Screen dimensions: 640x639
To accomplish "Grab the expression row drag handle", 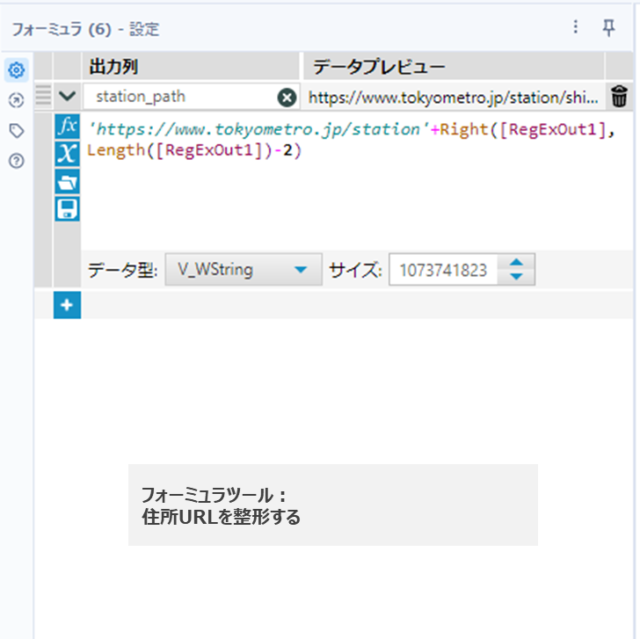I will point(43,97).
